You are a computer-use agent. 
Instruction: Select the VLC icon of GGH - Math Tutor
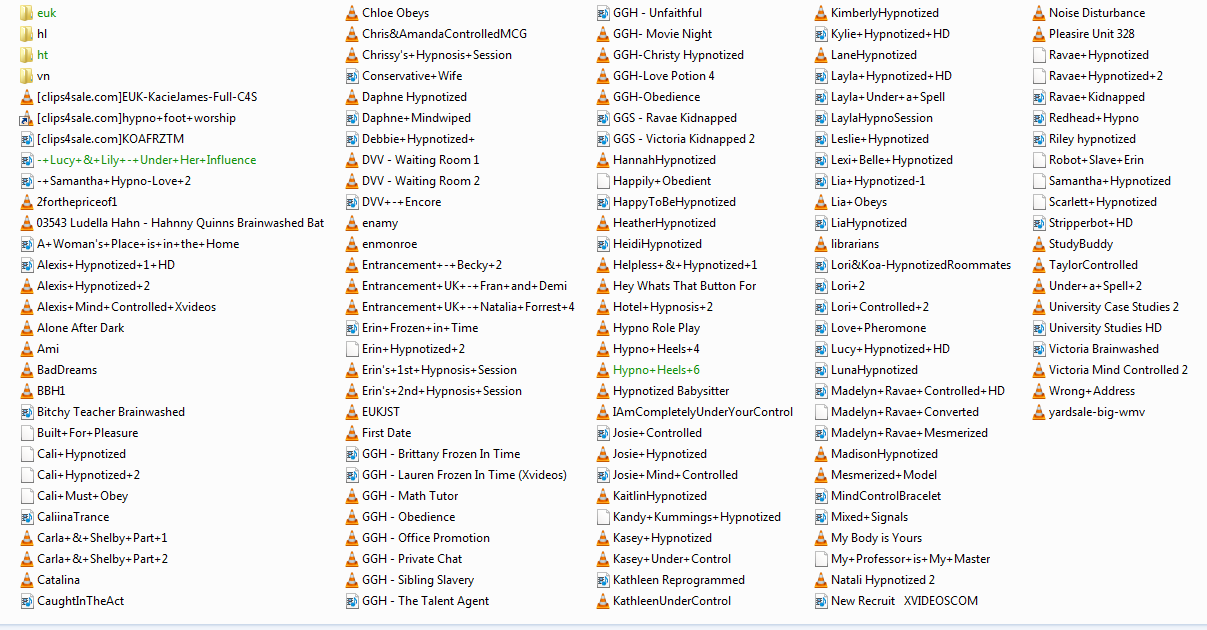point(352,496)
